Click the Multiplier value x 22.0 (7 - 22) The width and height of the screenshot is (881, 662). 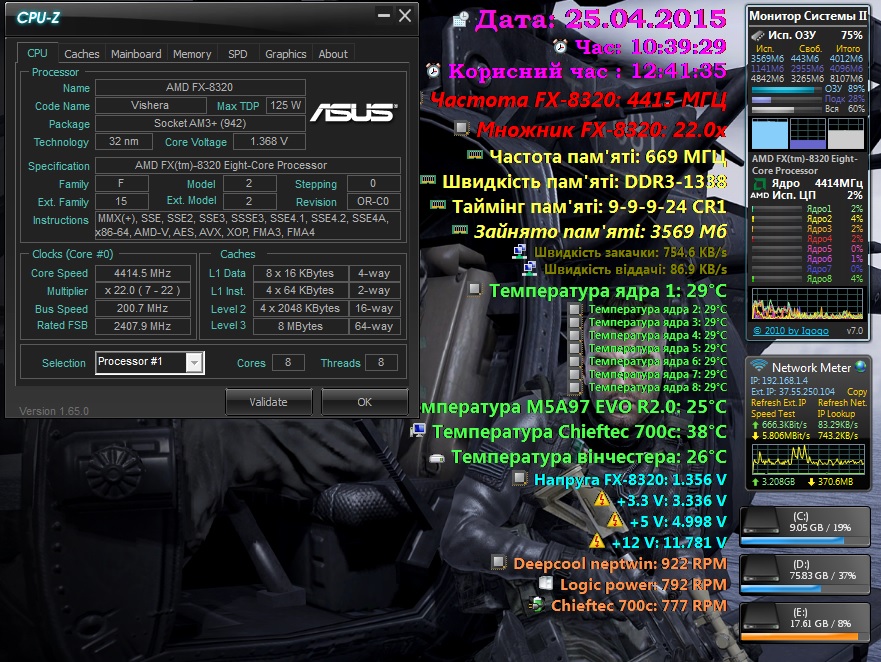pyautogui.click(x=143, y=291)
